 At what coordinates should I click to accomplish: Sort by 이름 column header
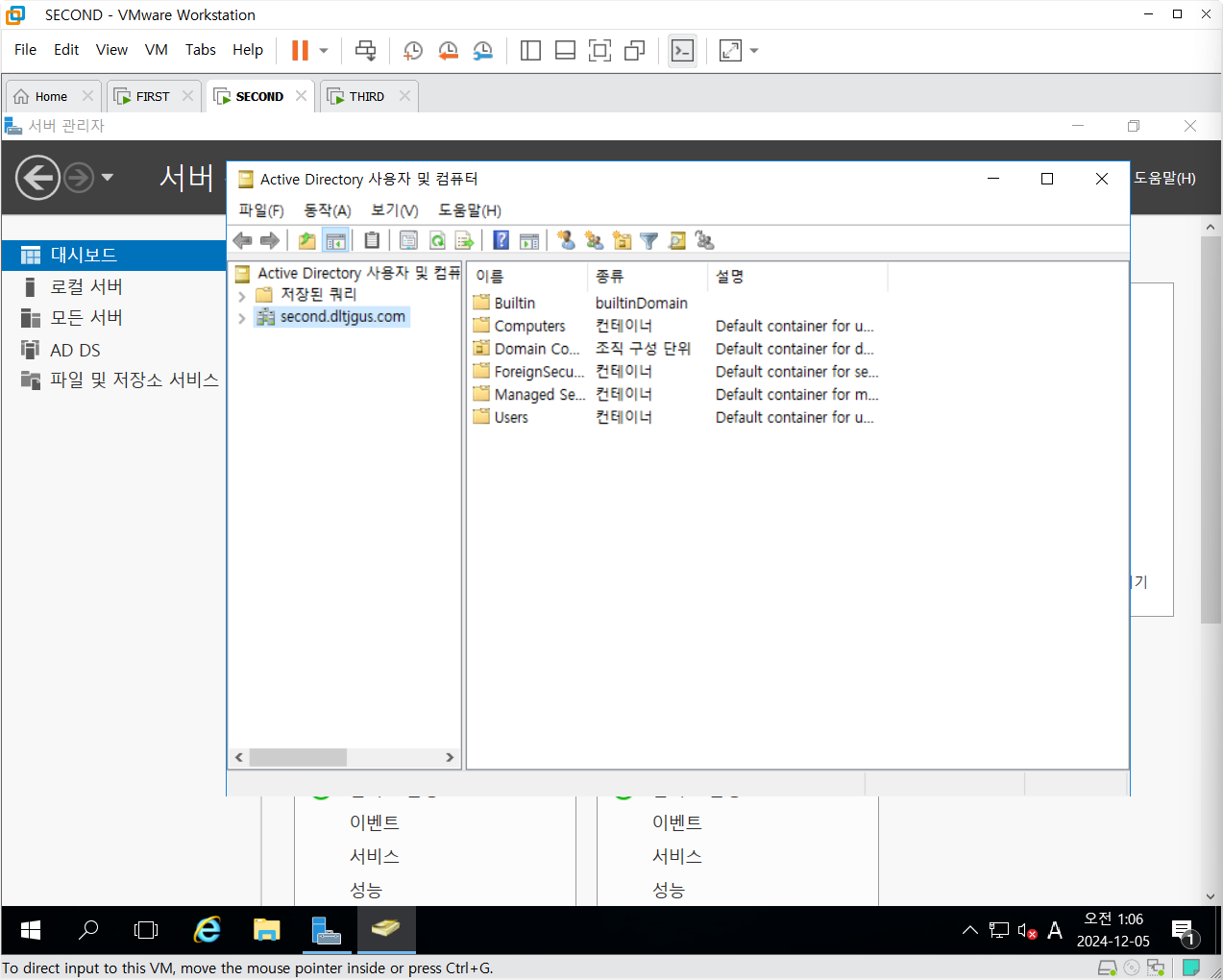[x=527, y=277]
